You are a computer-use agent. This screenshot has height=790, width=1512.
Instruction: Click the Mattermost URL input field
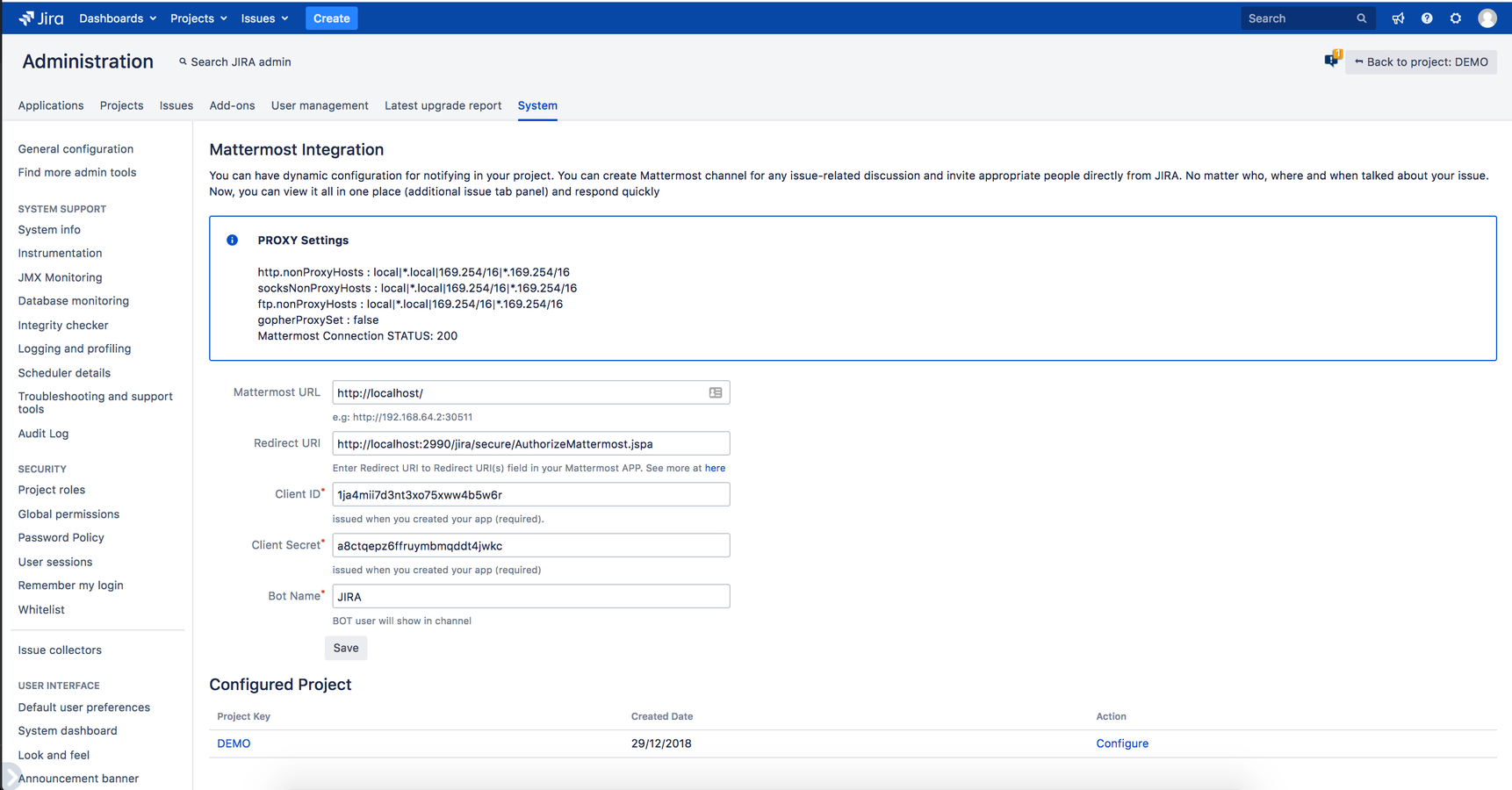pyautogui.click(x=530, y=392)
